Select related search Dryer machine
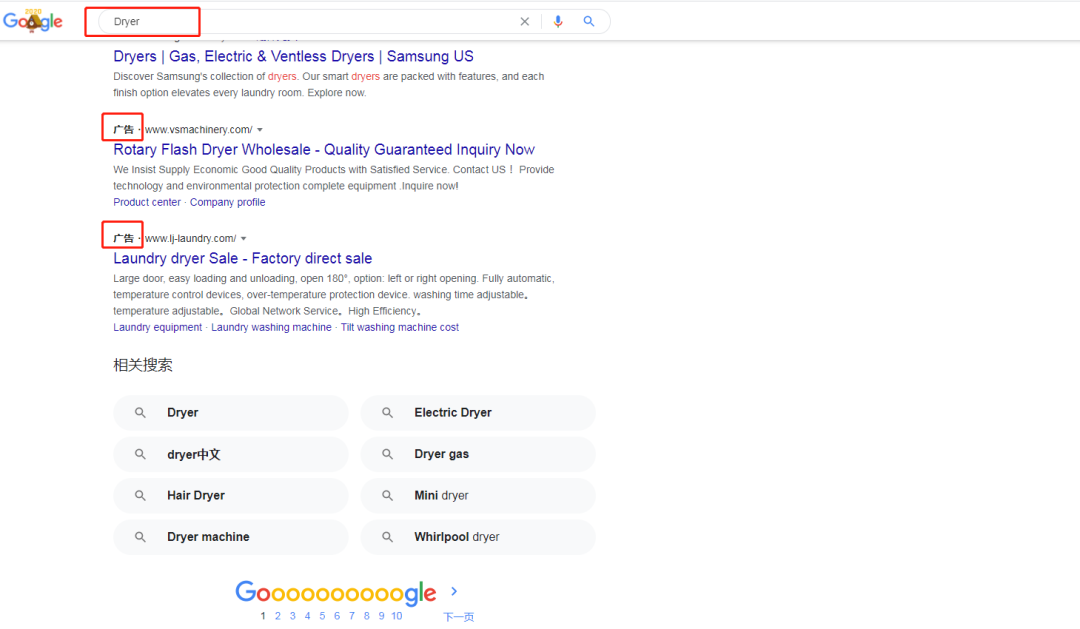The height and width of the screenshot is (629, 1080). coord(231,537)
